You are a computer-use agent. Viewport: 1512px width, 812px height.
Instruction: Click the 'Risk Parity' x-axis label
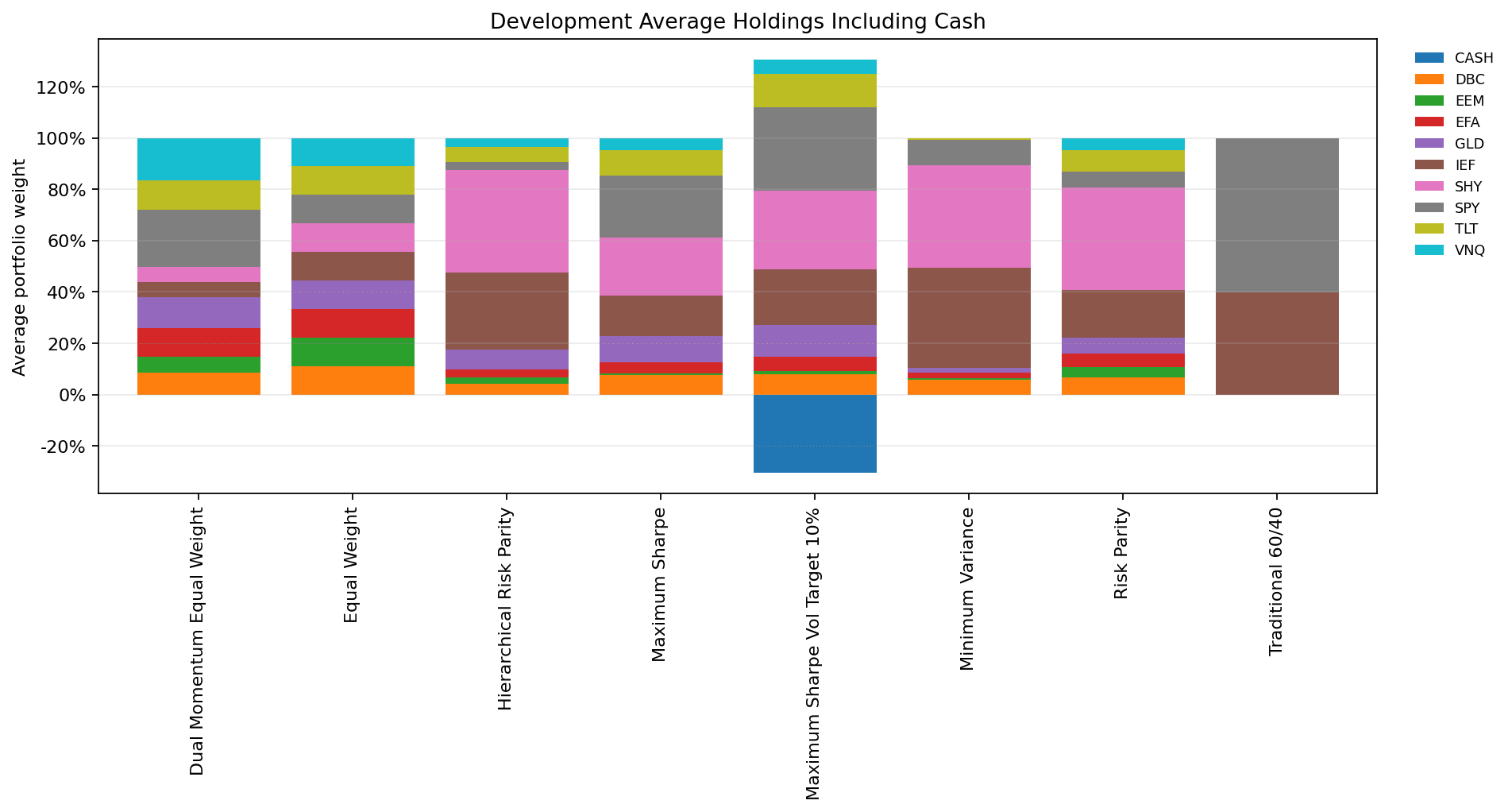1121,554
